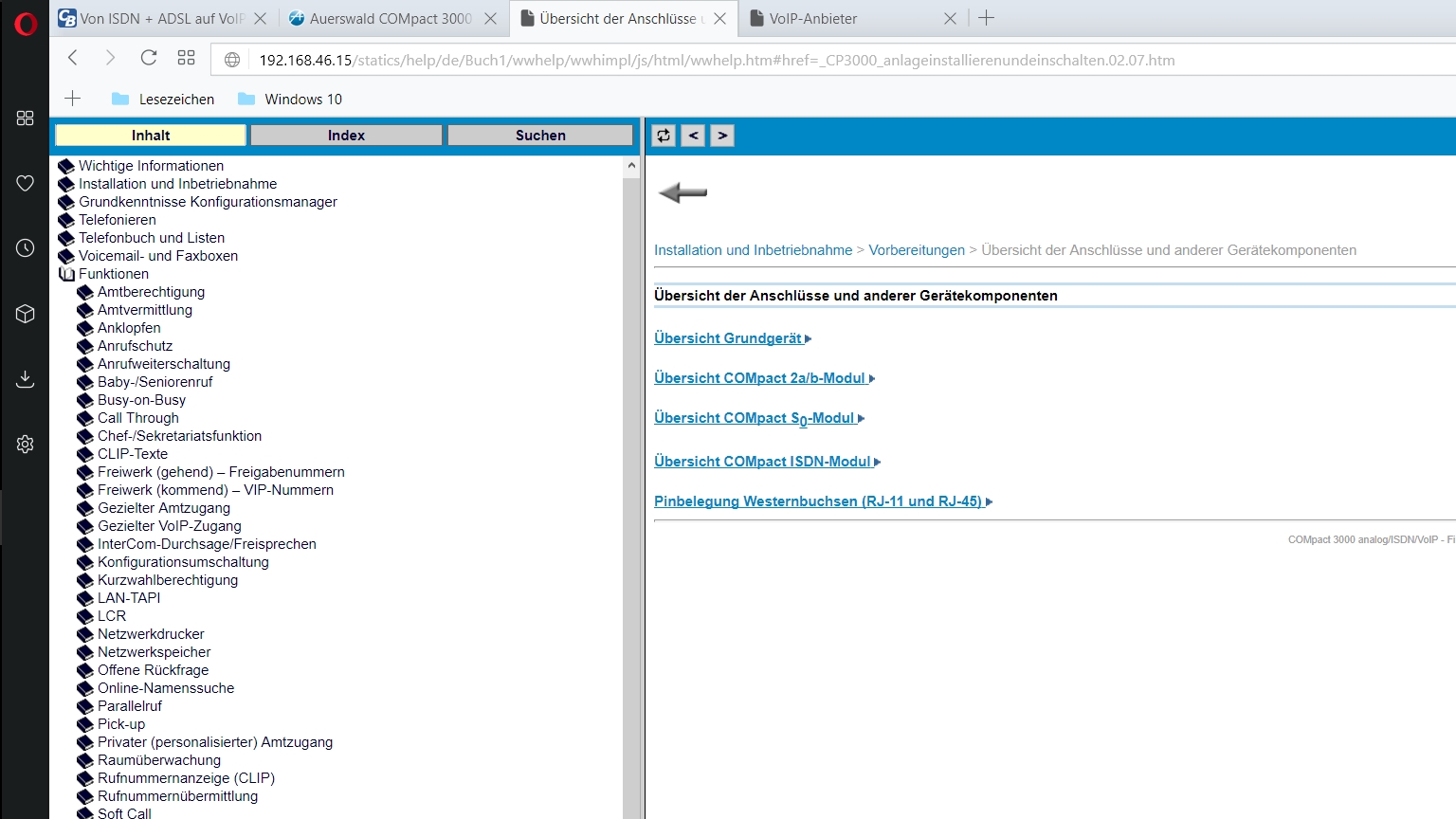Expand Wichtige Informationen book

point(66,166)
